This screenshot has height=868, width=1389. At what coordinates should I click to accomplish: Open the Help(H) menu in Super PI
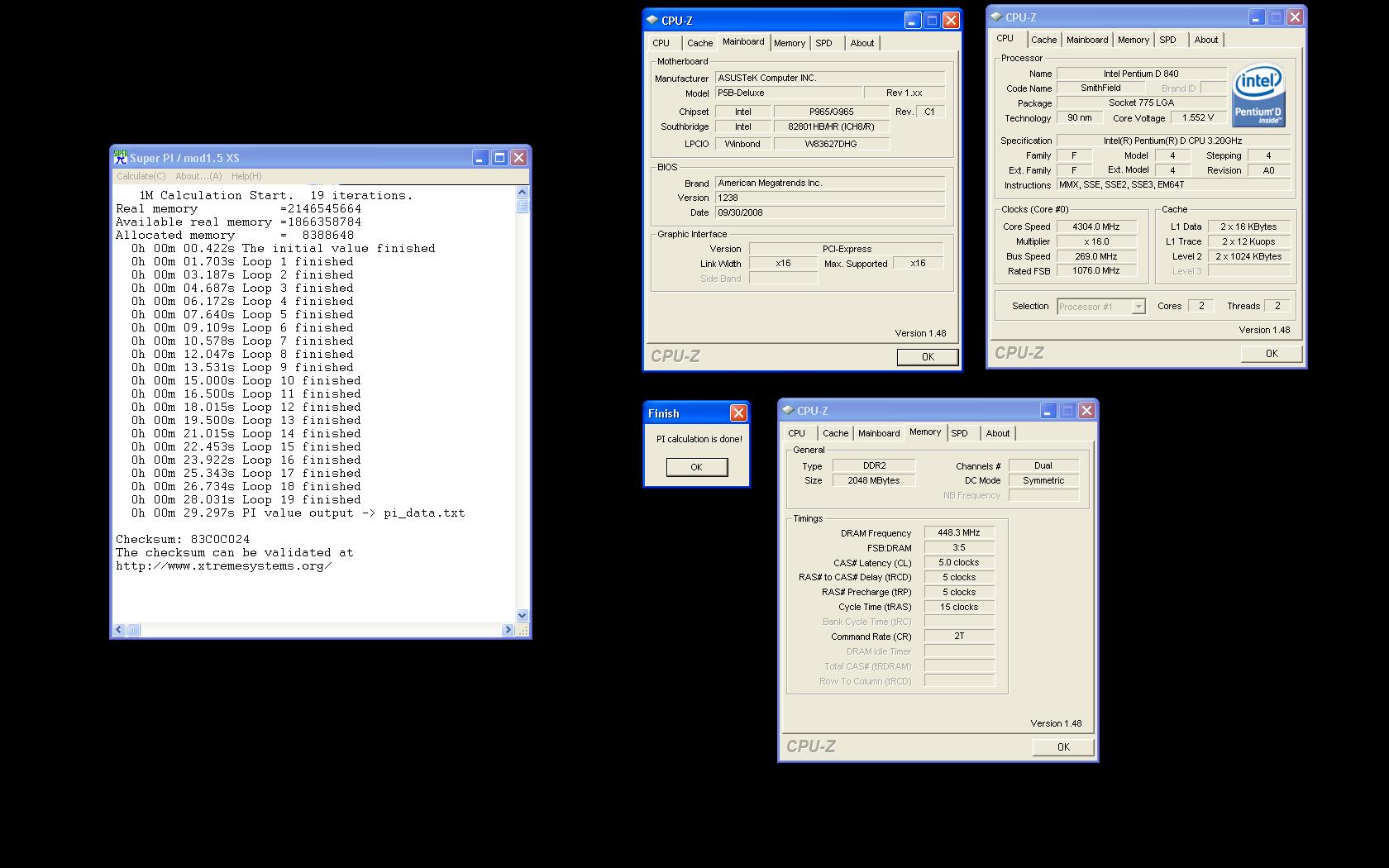[x=246, y=176]
